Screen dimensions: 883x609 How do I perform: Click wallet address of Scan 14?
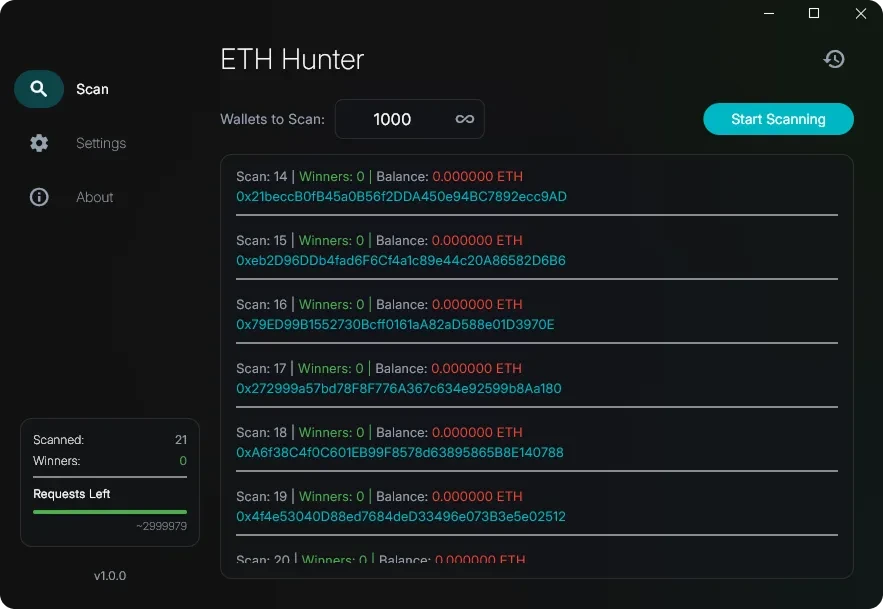click(401, 197)
